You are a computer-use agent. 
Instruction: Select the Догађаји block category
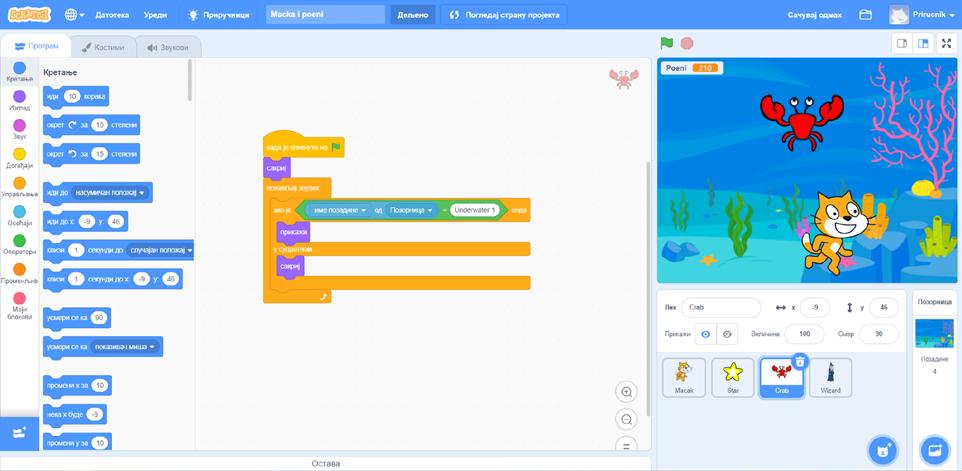[20, 158]
